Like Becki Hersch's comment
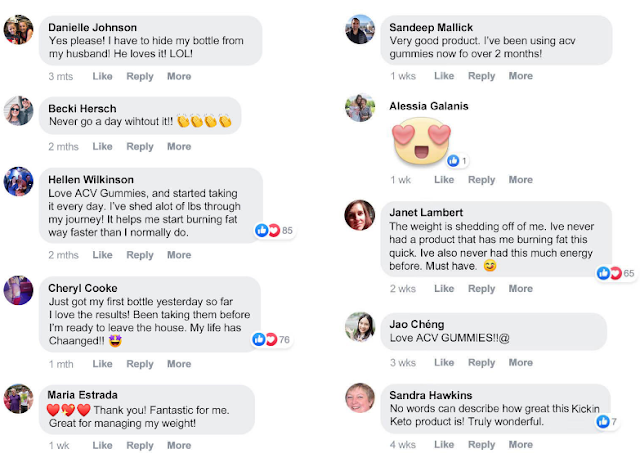 [102, 147]
